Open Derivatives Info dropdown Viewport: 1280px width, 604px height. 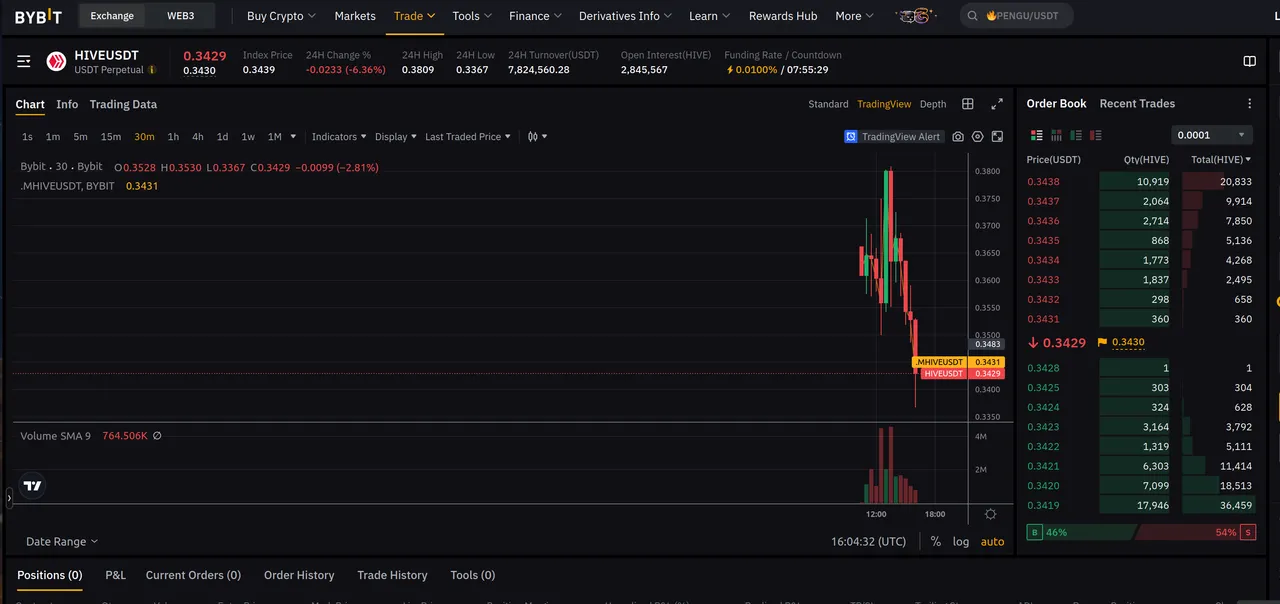pos(625,16)
